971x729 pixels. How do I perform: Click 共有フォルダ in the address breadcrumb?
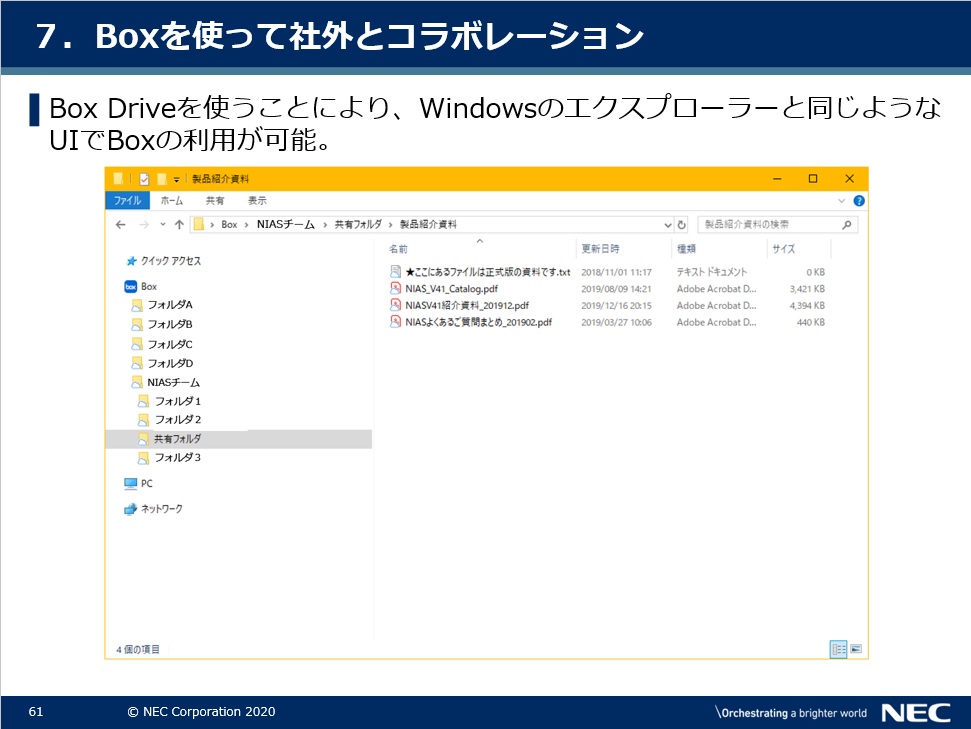(x=358, y=224)
